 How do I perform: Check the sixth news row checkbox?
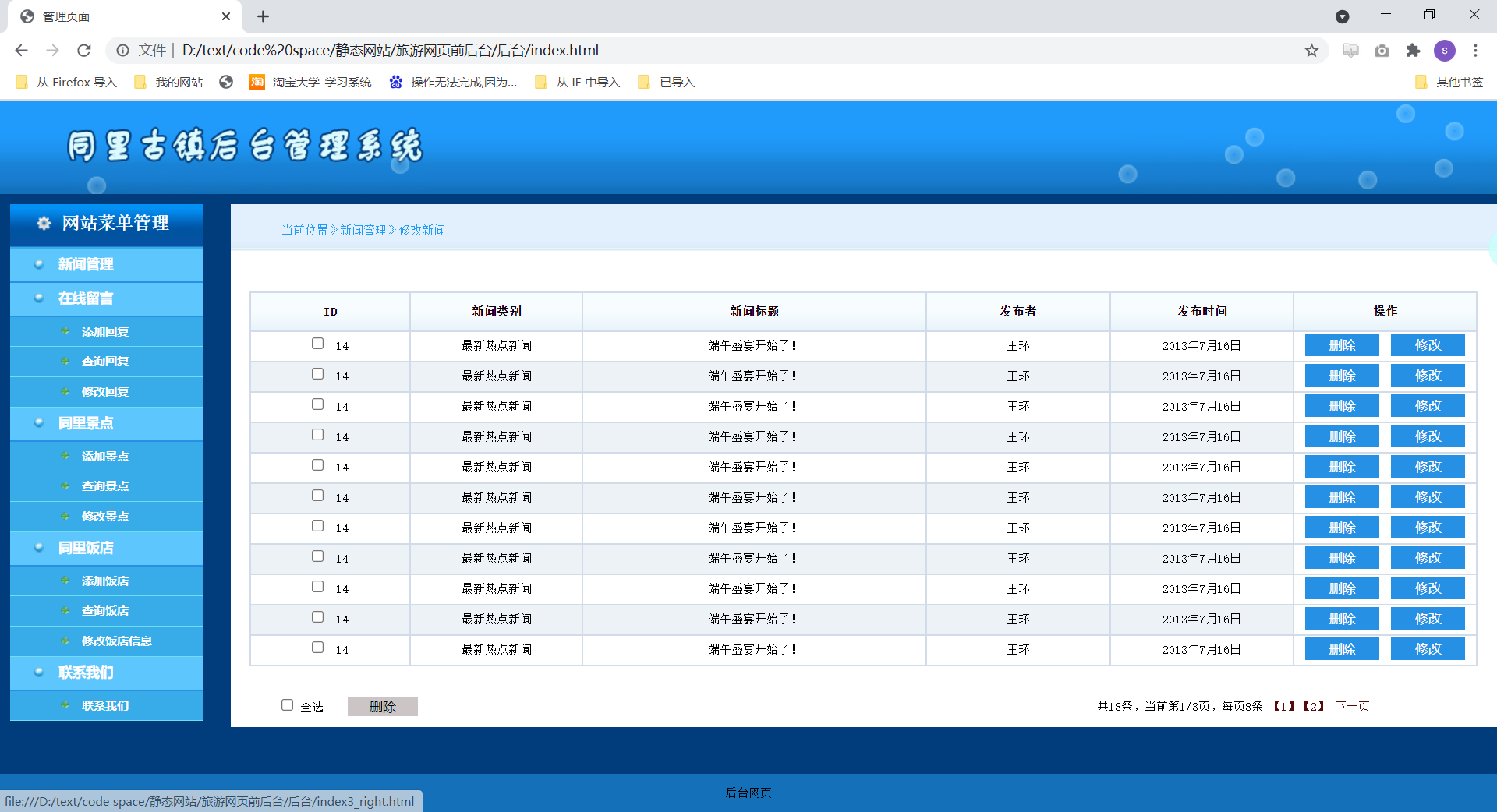317,496
